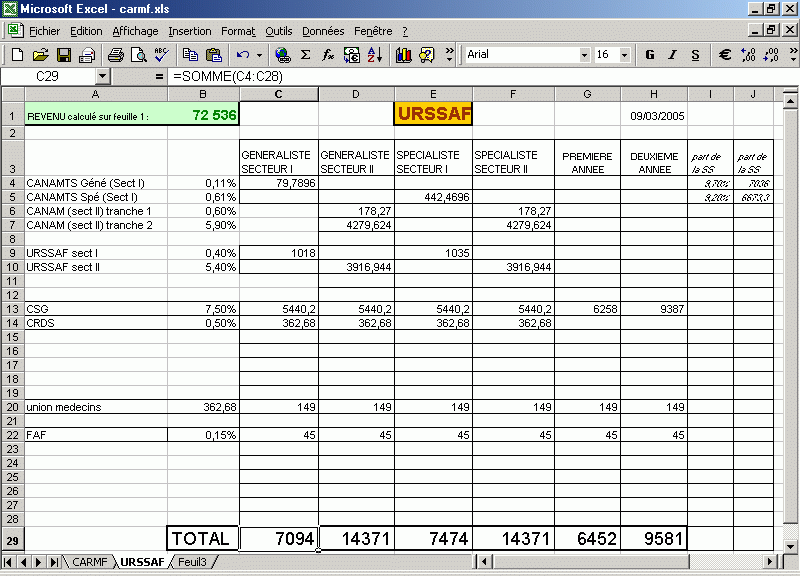Screen dimensions: 800x576
Task: Launch the Chart Wizard icon
Action: 404,55
